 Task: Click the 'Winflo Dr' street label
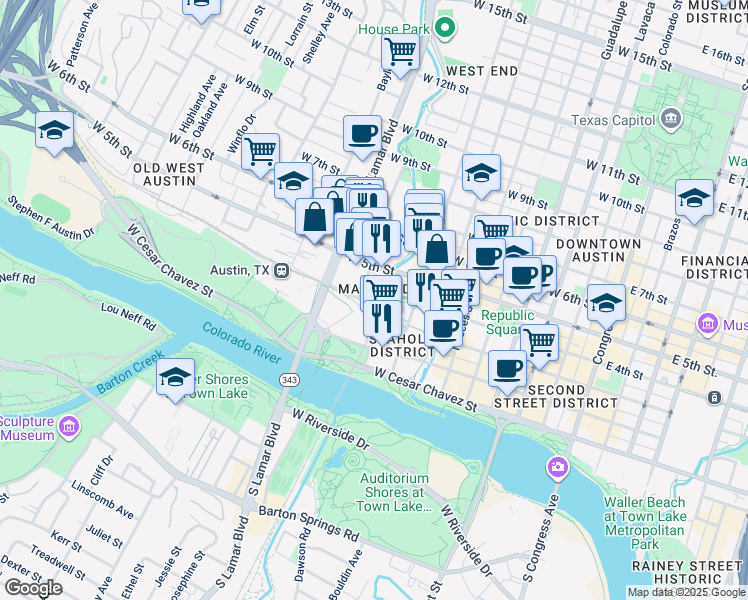242,134
